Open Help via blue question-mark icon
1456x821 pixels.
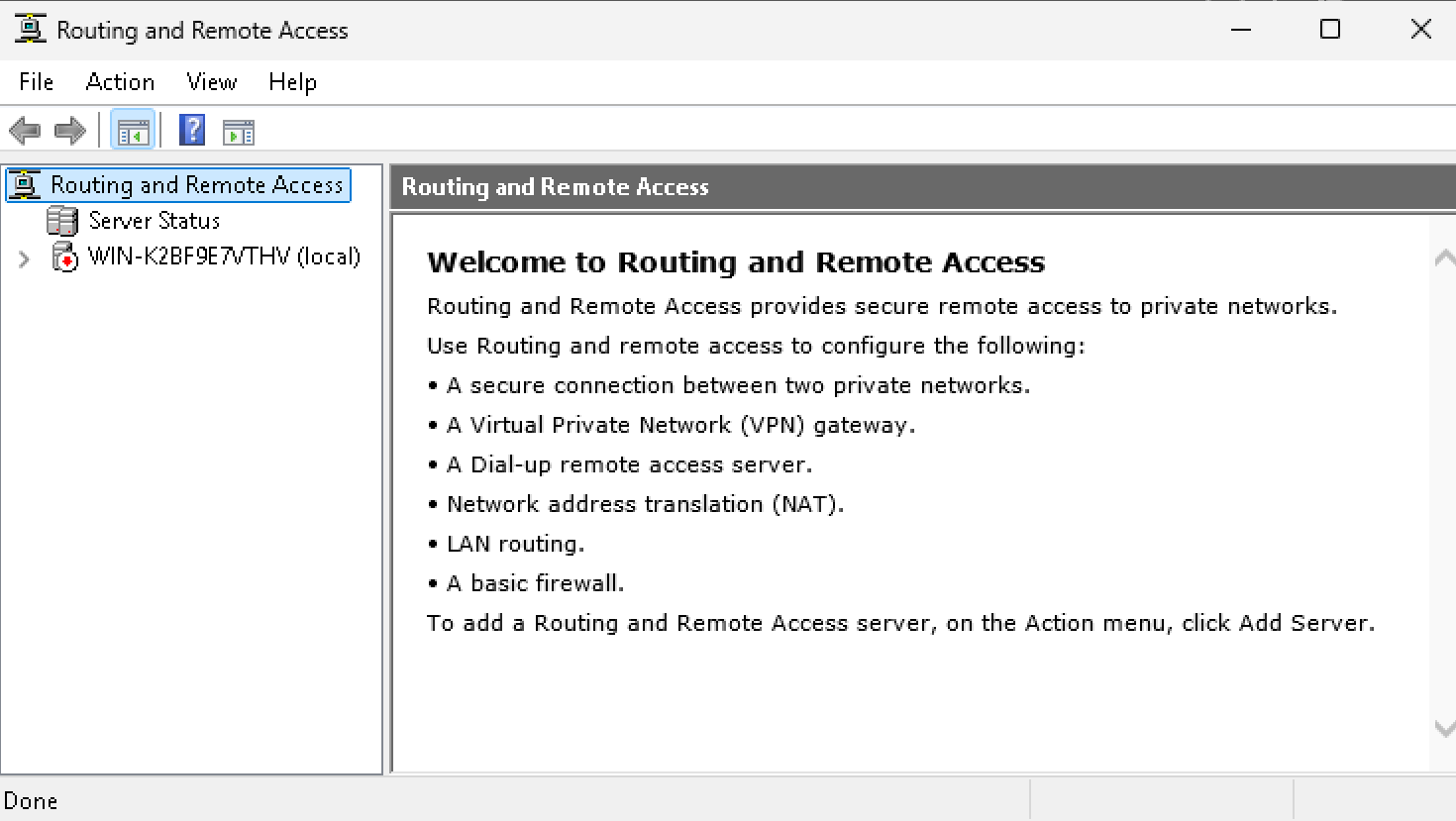click(192, 131)
